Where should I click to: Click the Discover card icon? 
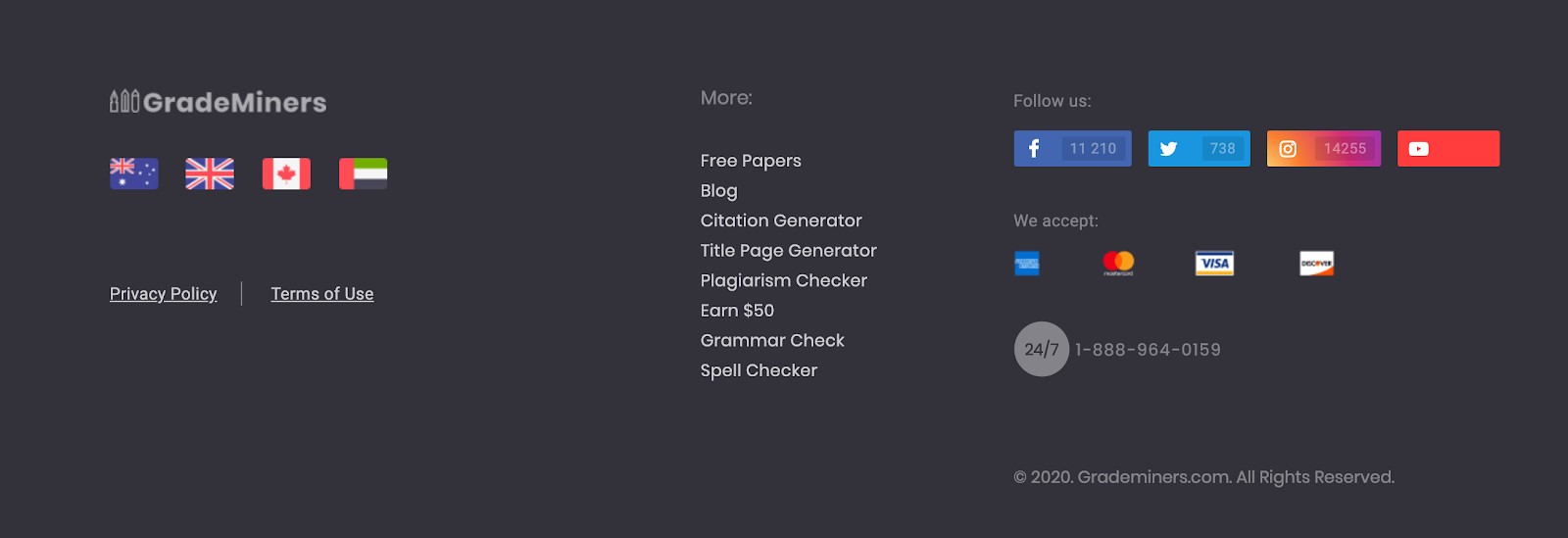pos(1317,263)
